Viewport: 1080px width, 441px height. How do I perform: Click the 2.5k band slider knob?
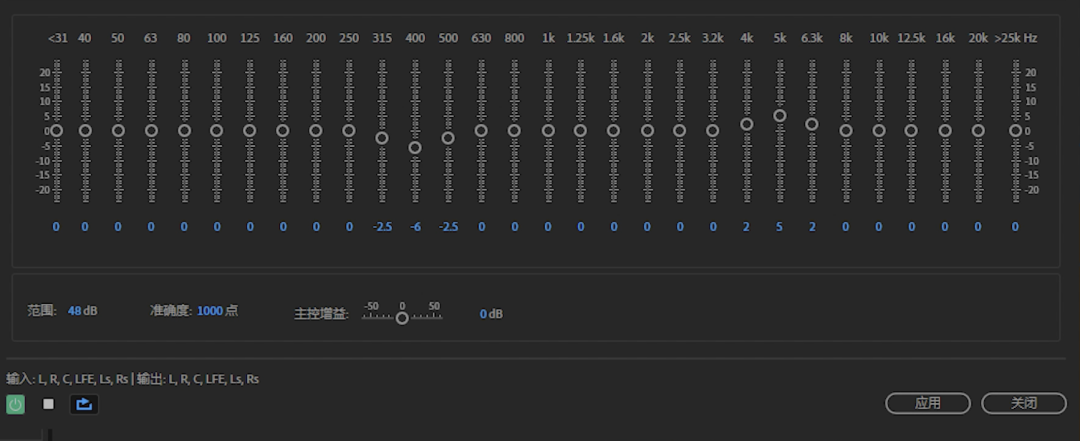(680, 130)
